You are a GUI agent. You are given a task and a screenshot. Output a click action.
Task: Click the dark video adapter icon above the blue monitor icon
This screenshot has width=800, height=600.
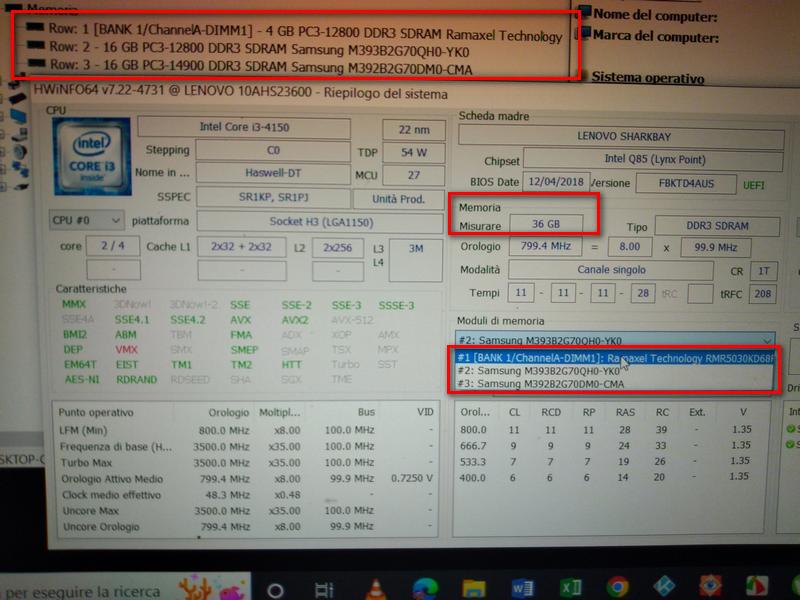pyautogui.click(x=18, y=99)
